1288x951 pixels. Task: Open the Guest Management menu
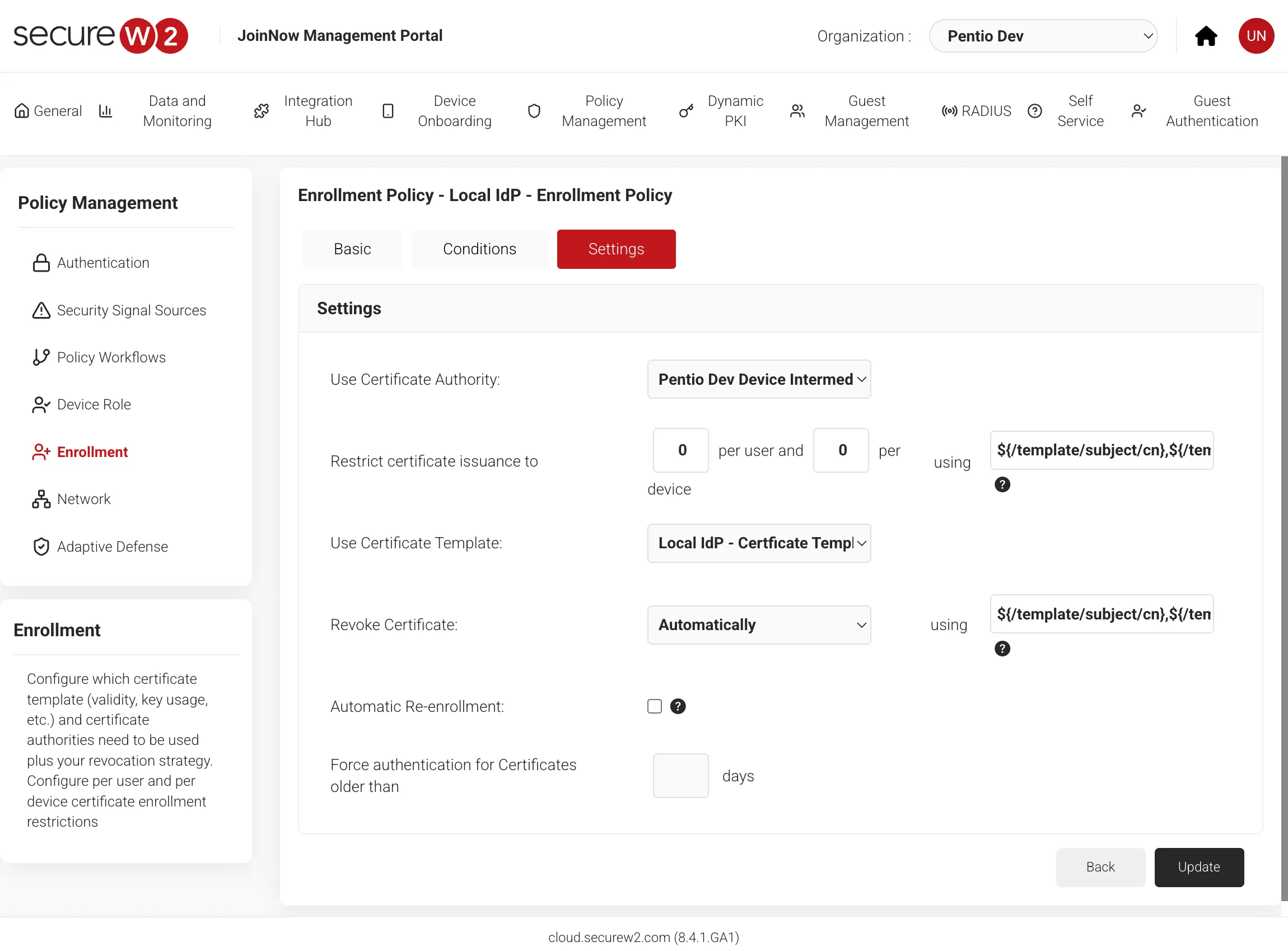(866, 110)
